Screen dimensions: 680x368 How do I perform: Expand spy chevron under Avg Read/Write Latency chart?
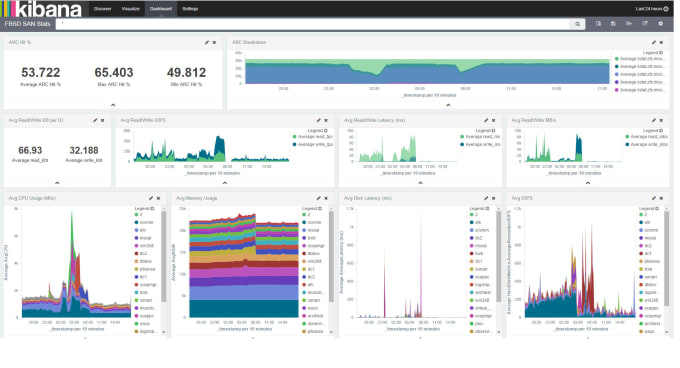coord(420,183)
